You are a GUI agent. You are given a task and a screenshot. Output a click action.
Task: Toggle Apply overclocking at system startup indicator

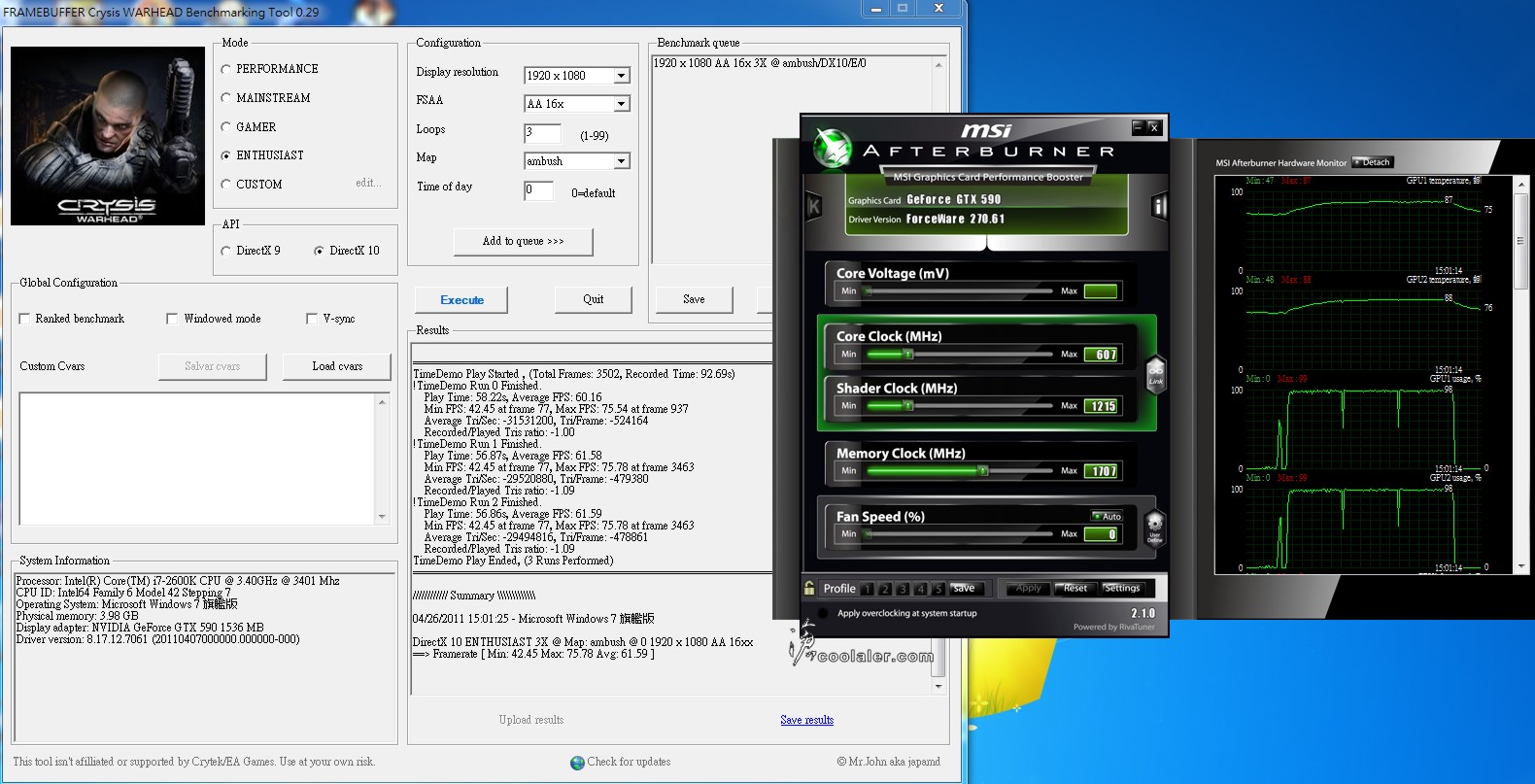(x=824, y=613)
